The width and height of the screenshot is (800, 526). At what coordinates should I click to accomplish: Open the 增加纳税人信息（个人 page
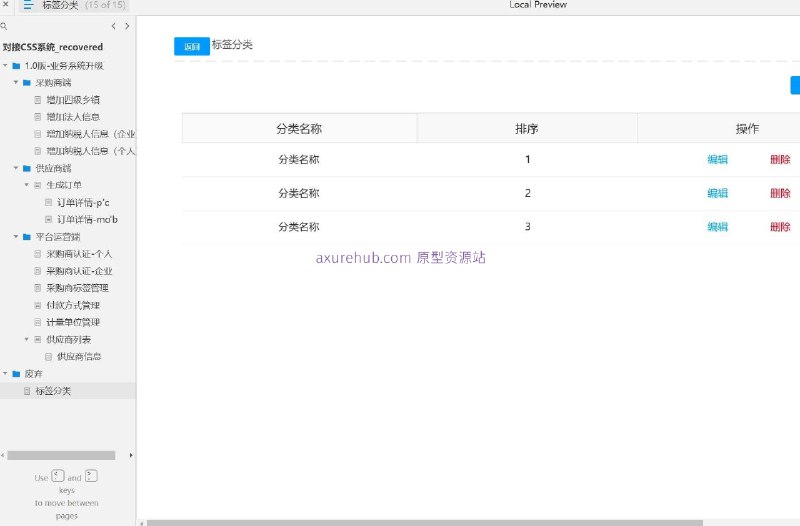[x=91, y=151]
